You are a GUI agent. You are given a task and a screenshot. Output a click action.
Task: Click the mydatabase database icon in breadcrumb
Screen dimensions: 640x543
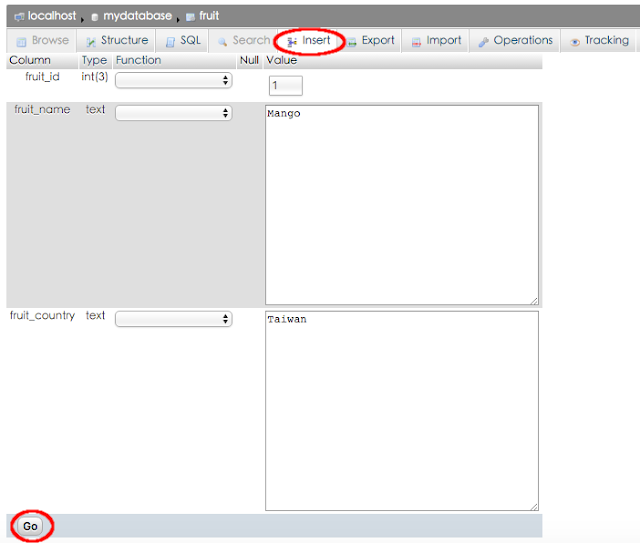tap(95, 17)
